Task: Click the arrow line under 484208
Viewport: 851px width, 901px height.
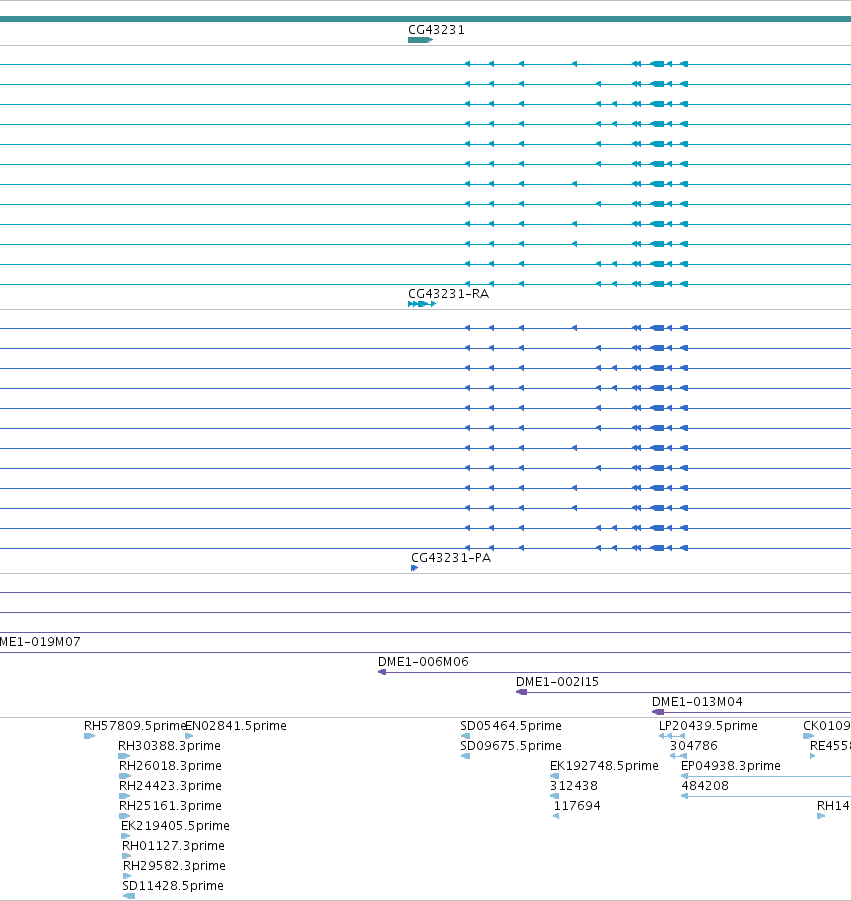Action: pyautogui.click(x=766, y=796)
